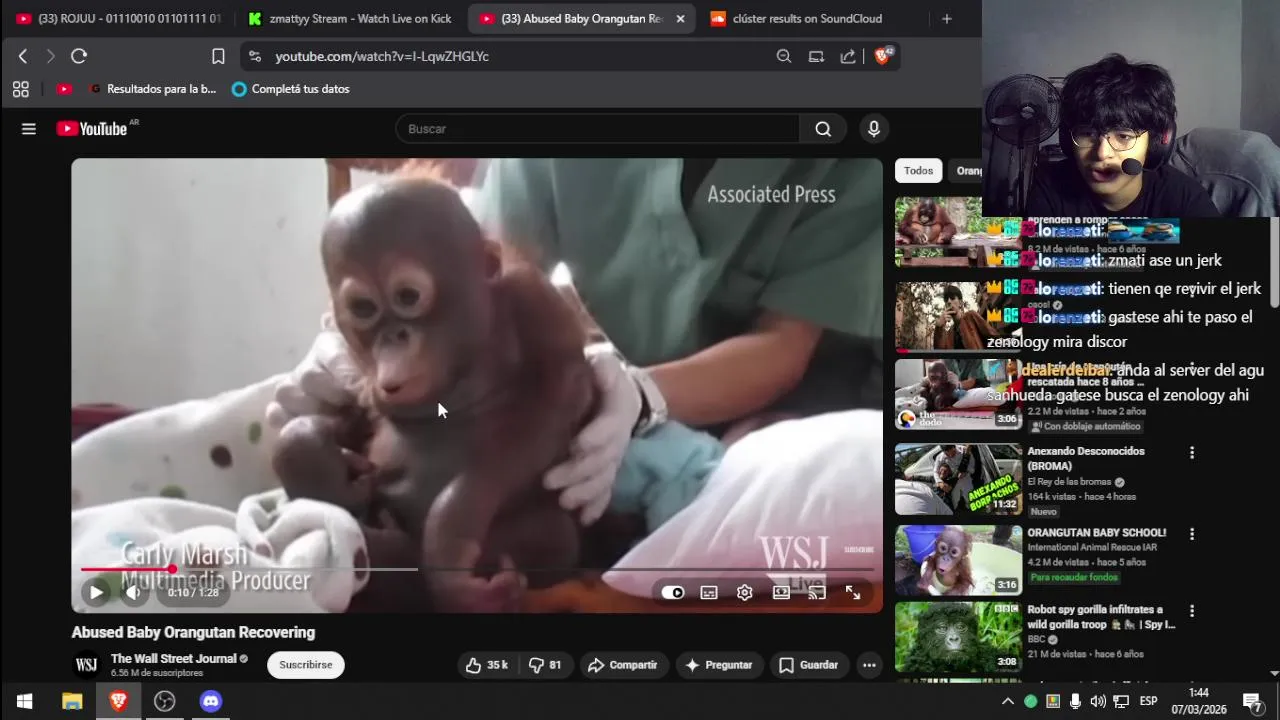Open Robot spy gorilla video thumbnail
Screen dimensions: 1280x720
pyautogui.click(x=958, y=637)
